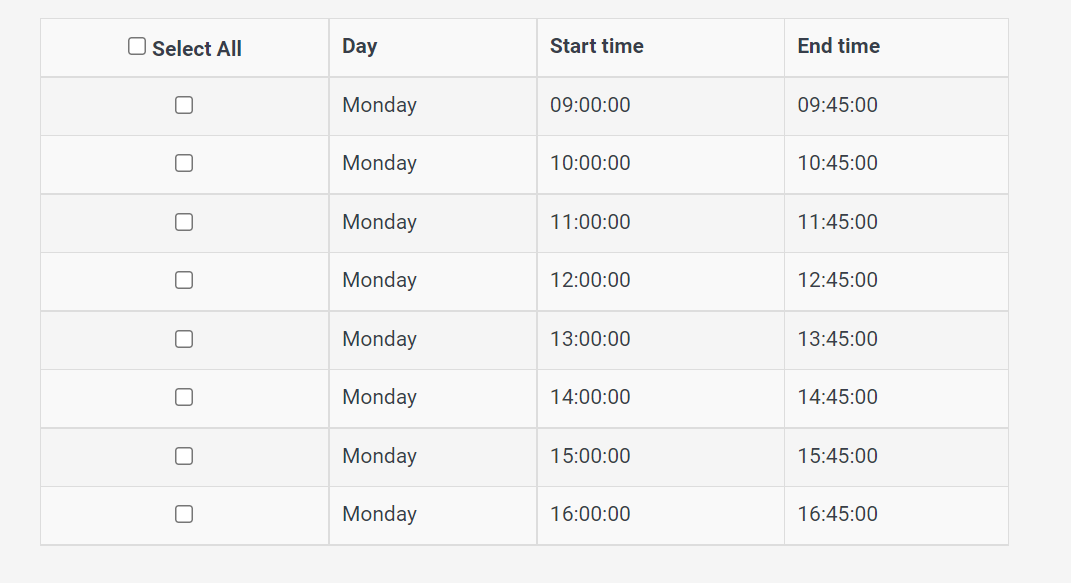Click the Start time column header
The image size is (1071, 583).
[x=596, y=46]
